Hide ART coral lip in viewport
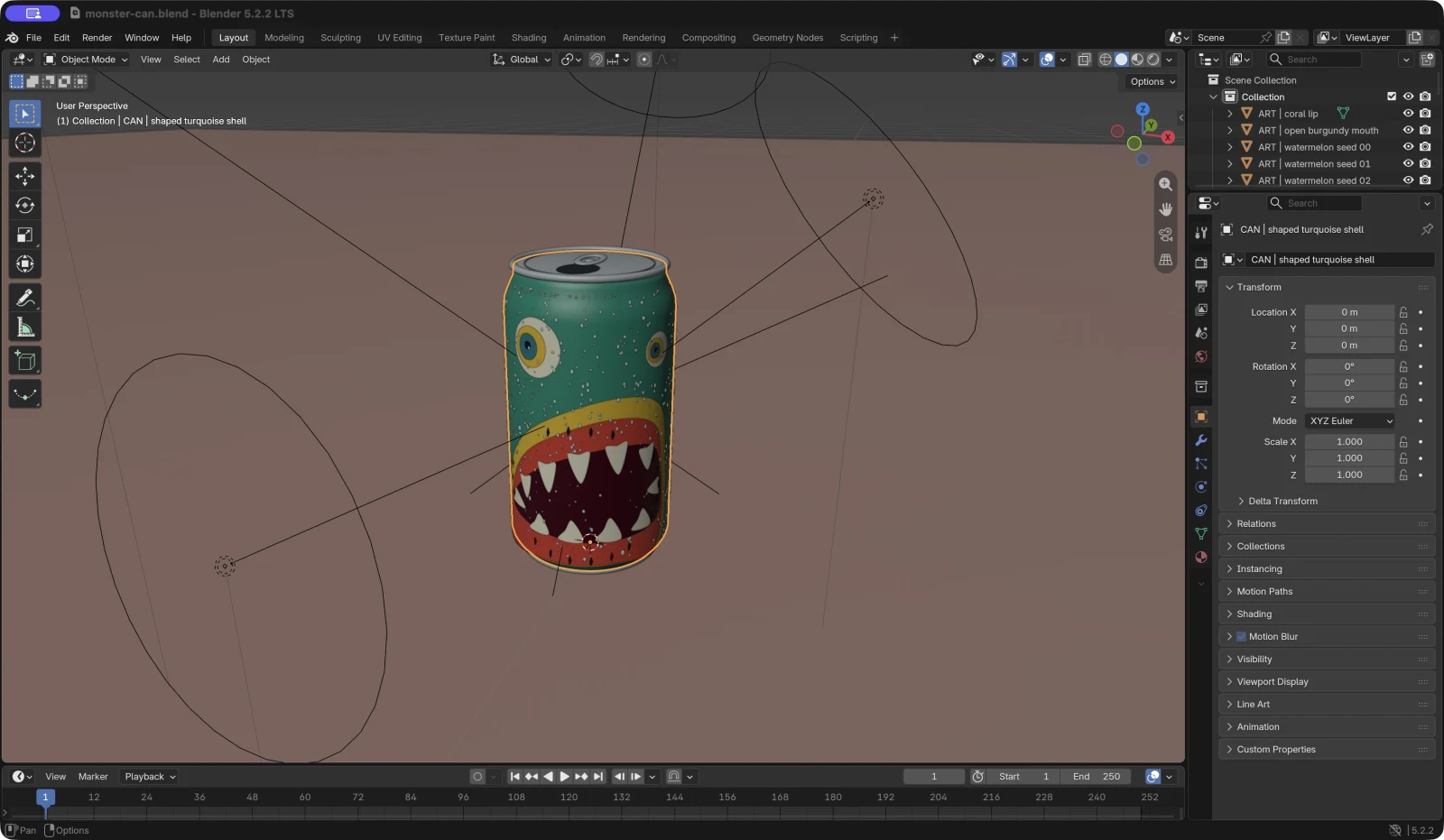 tap(1408, 114)
